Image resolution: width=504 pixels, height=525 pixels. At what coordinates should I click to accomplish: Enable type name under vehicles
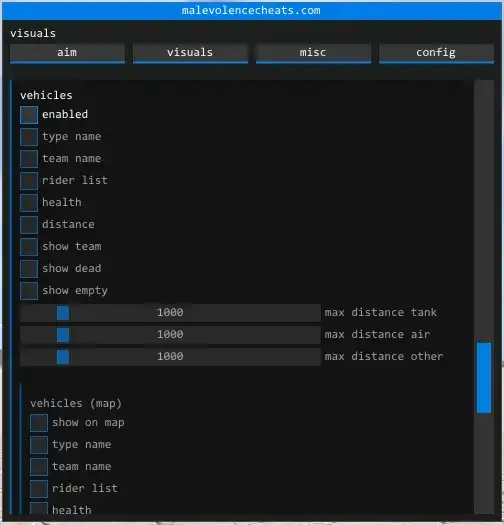(29, 137)
